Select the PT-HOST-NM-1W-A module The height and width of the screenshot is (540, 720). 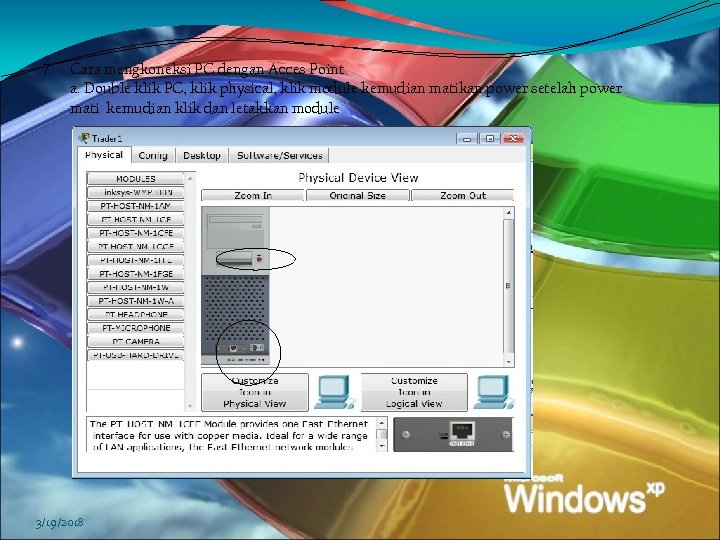pos(135,301)
